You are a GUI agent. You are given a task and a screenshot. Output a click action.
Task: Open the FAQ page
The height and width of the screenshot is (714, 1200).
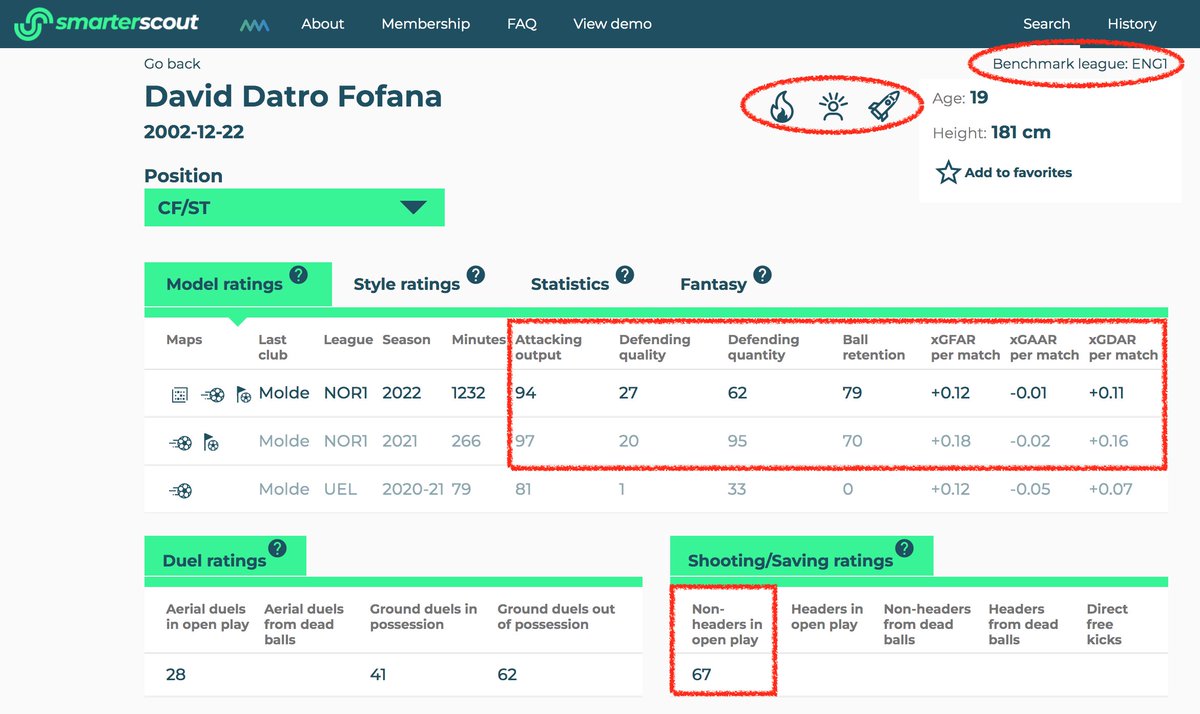(522, 24)
